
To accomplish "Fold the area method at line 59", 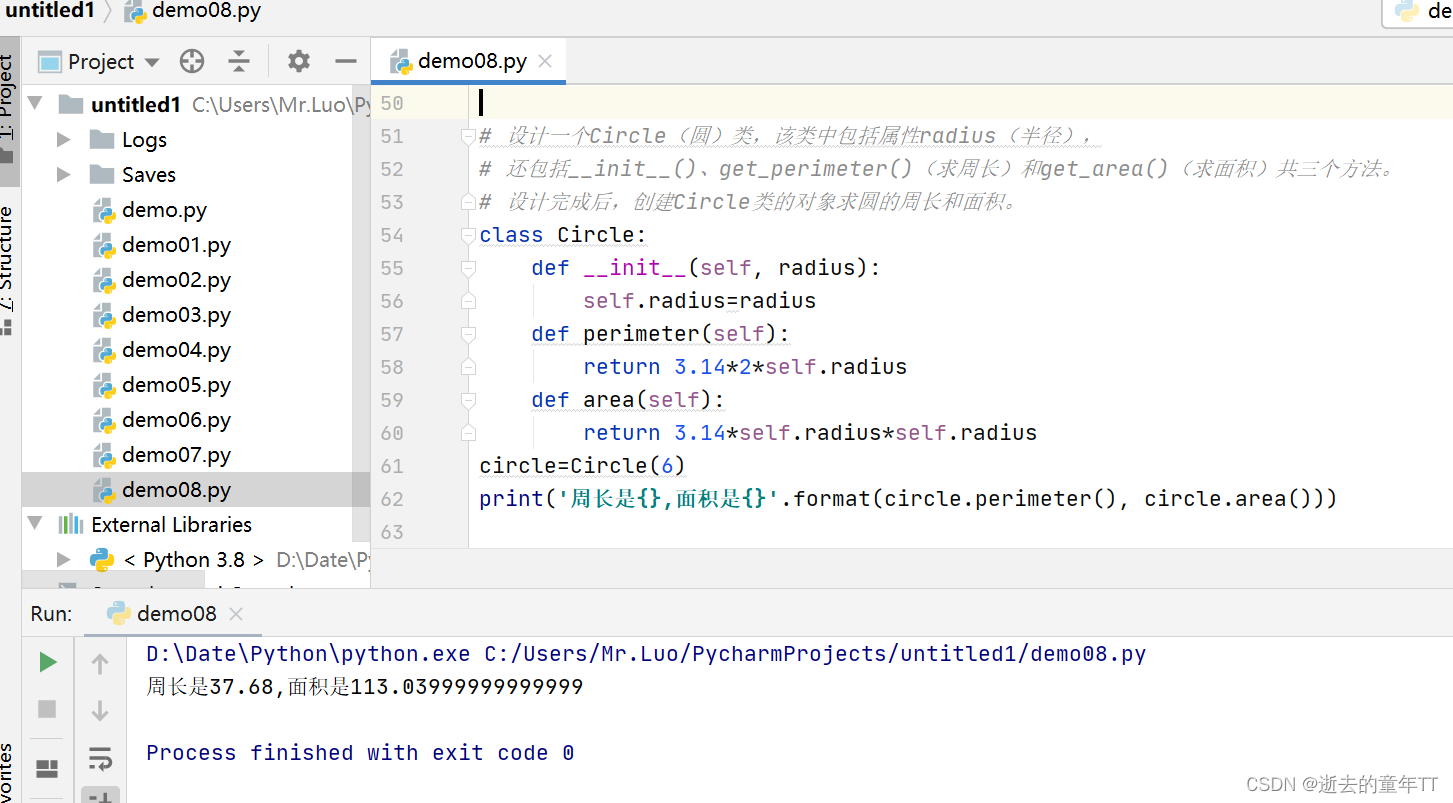I will pyautogui.click(x=468, y=400).
